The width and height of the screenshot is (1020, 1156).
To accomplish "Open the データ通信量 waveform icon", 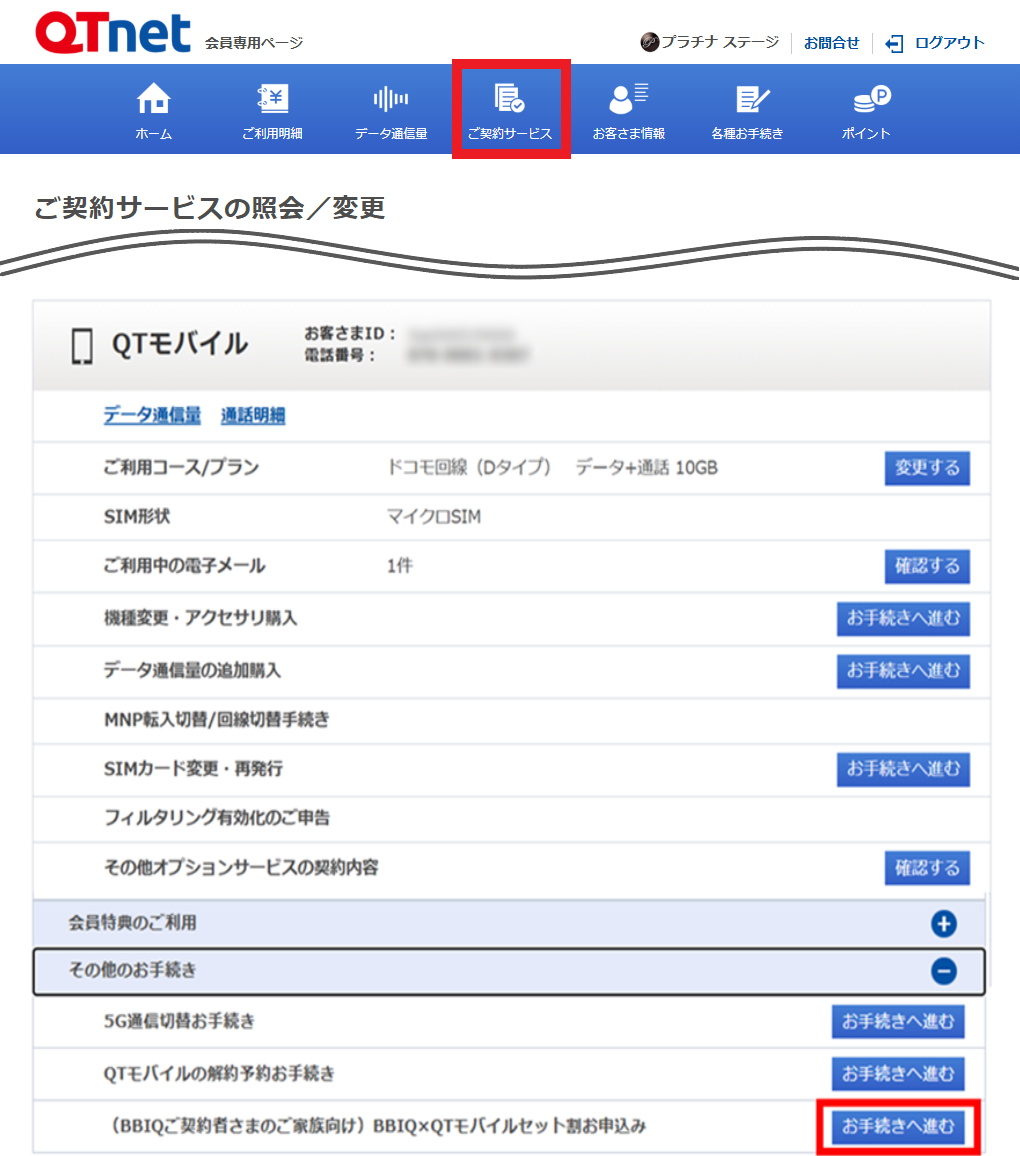I will pos(391,98).
